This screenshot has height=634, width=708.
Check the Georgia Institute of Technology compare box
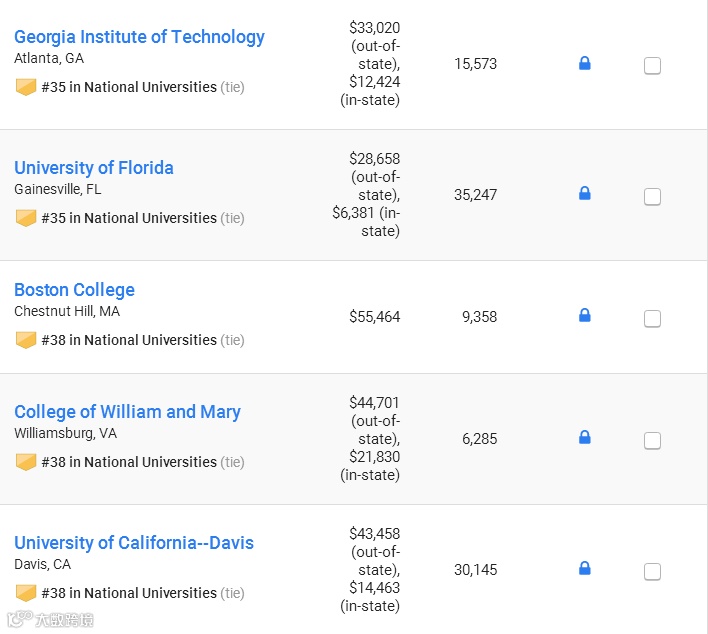click(x=652, y=66)
